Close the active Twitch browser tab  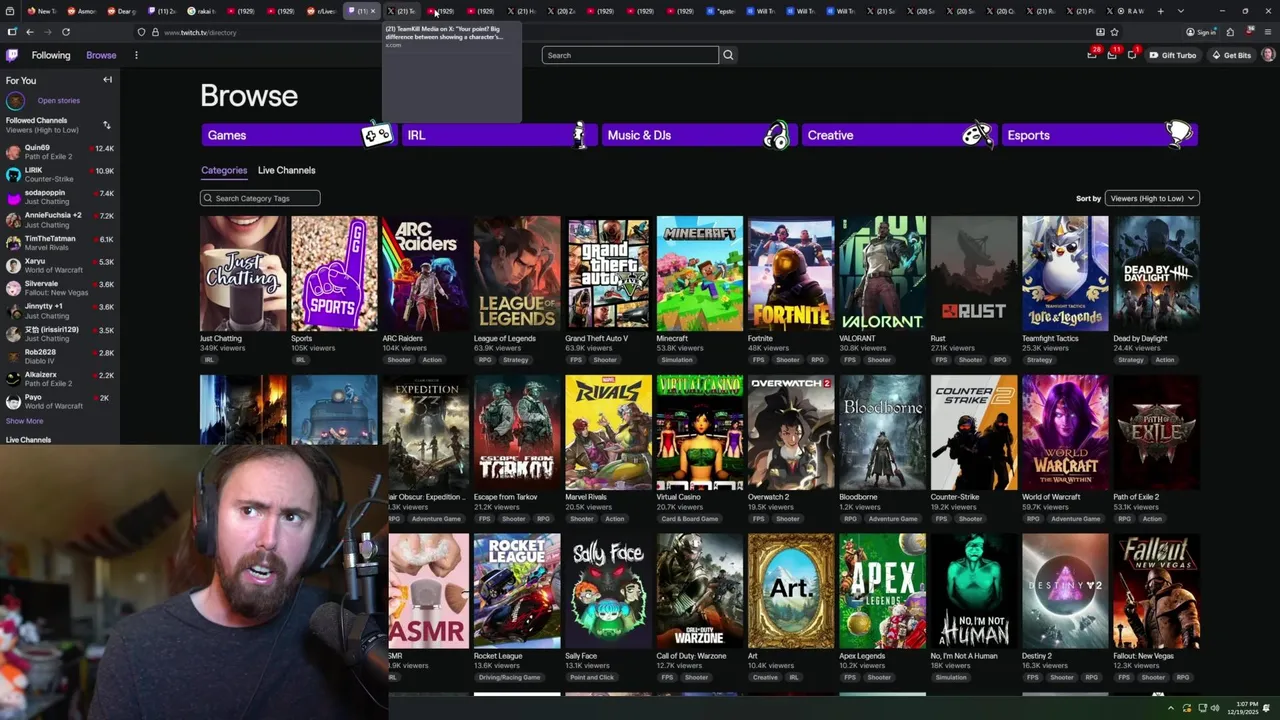373,11
